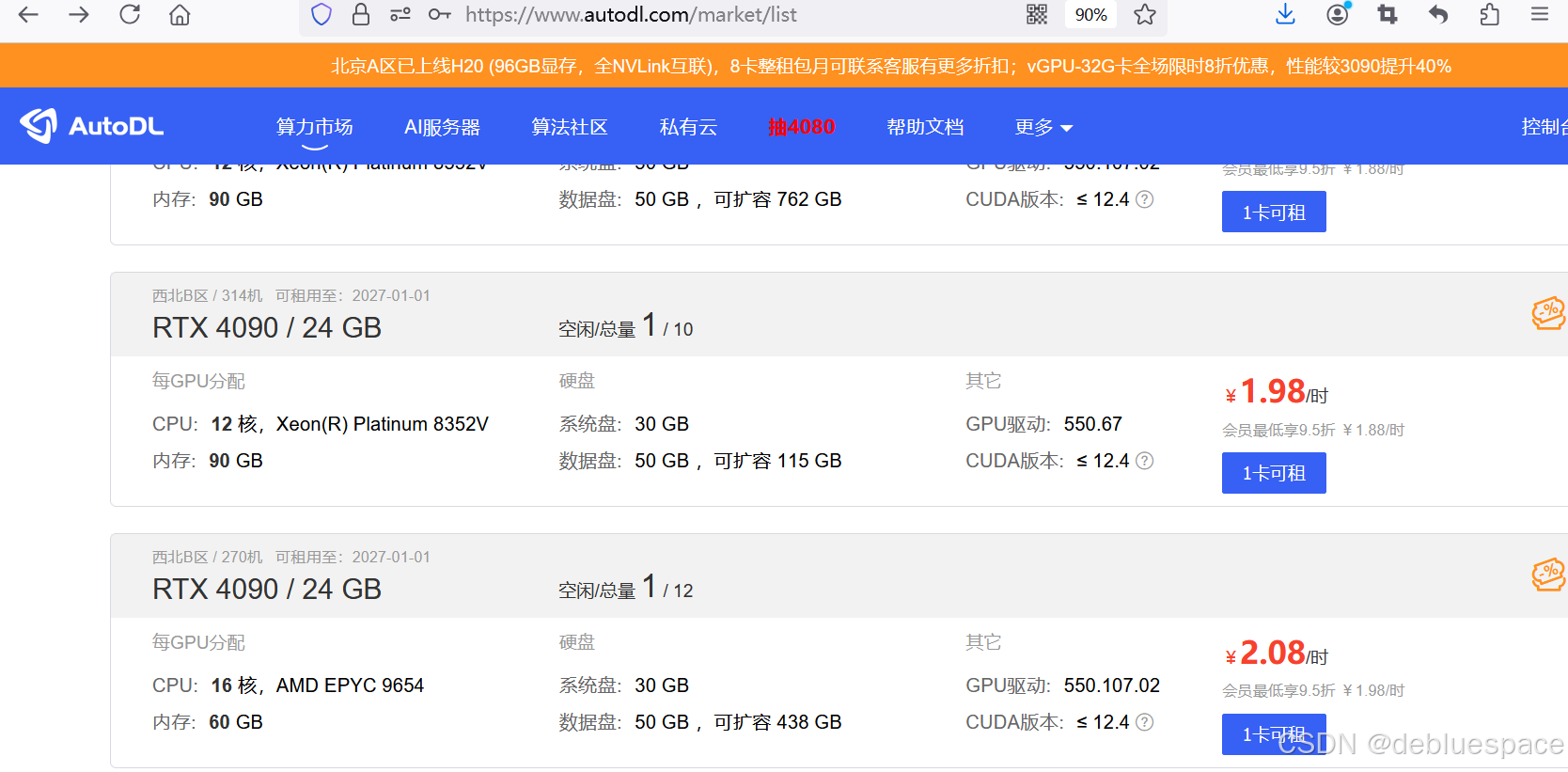Screen dimensions: 1568x772
Task: Show CUDA version help for 762 GB machine
Action: [x=1144, y=199]
